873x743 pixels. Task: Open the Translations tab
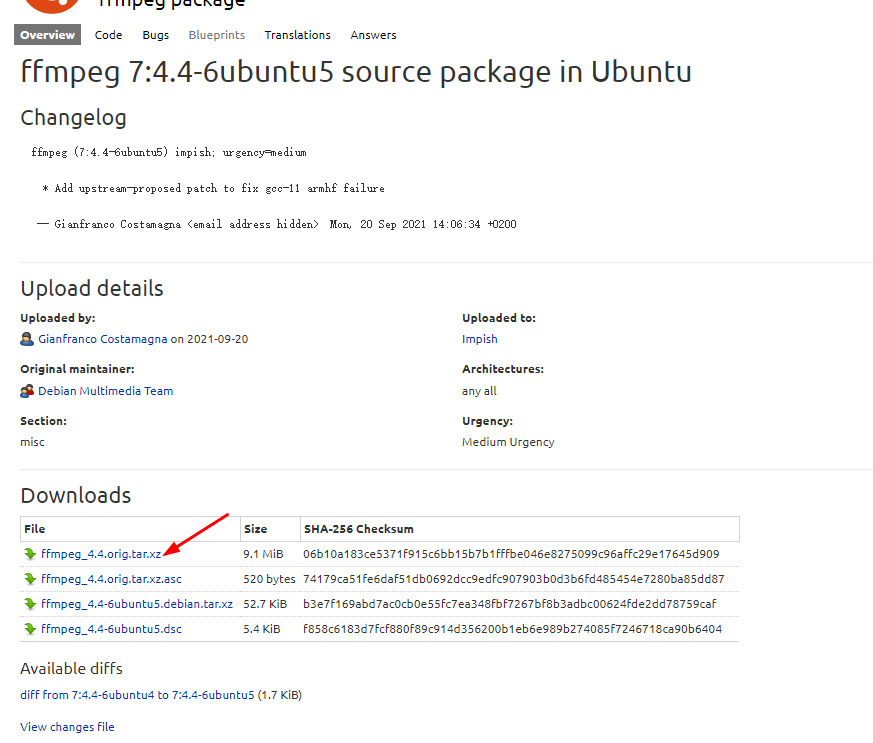tap(297, 34)
